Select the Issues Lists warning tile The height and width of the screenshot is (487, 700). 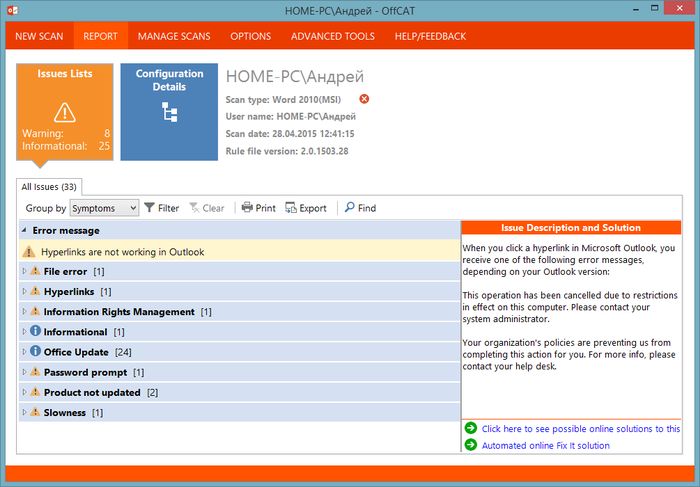(64, 112)
